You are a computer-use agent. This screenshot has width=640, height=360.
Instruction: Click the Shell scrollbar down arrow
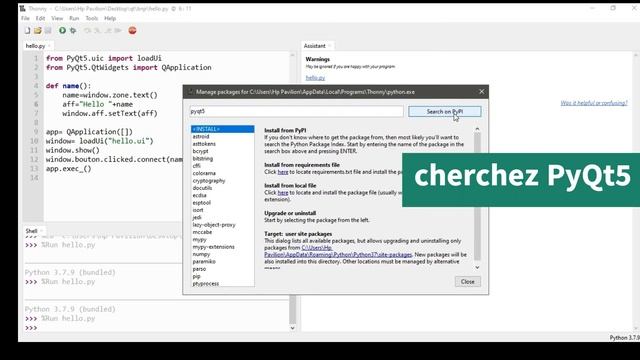[x=292, y=328]
